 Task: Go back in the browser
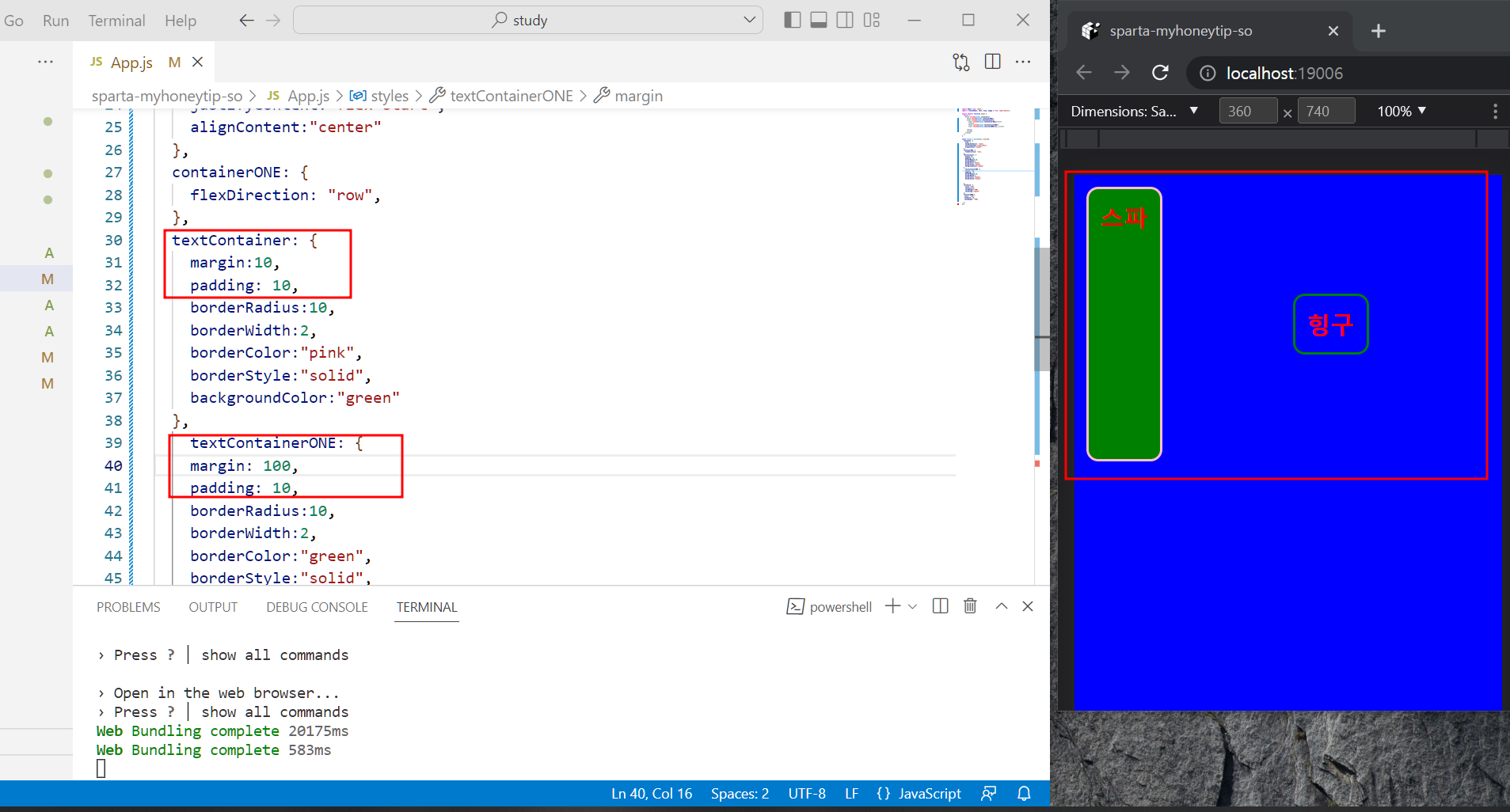1084,73
